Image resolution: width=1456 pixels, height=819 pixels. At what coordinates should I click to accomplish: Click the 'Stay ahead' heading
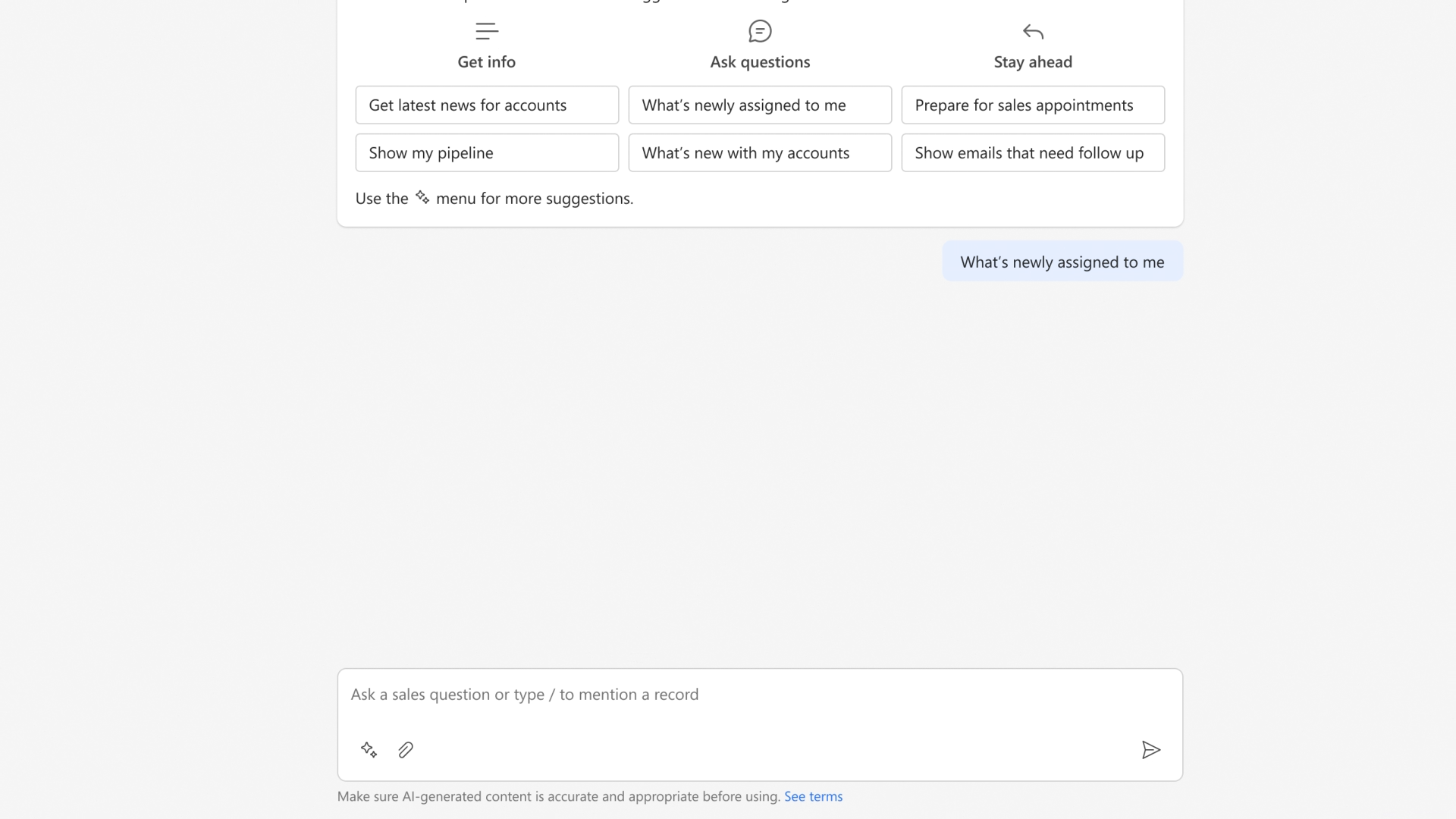1033,62
